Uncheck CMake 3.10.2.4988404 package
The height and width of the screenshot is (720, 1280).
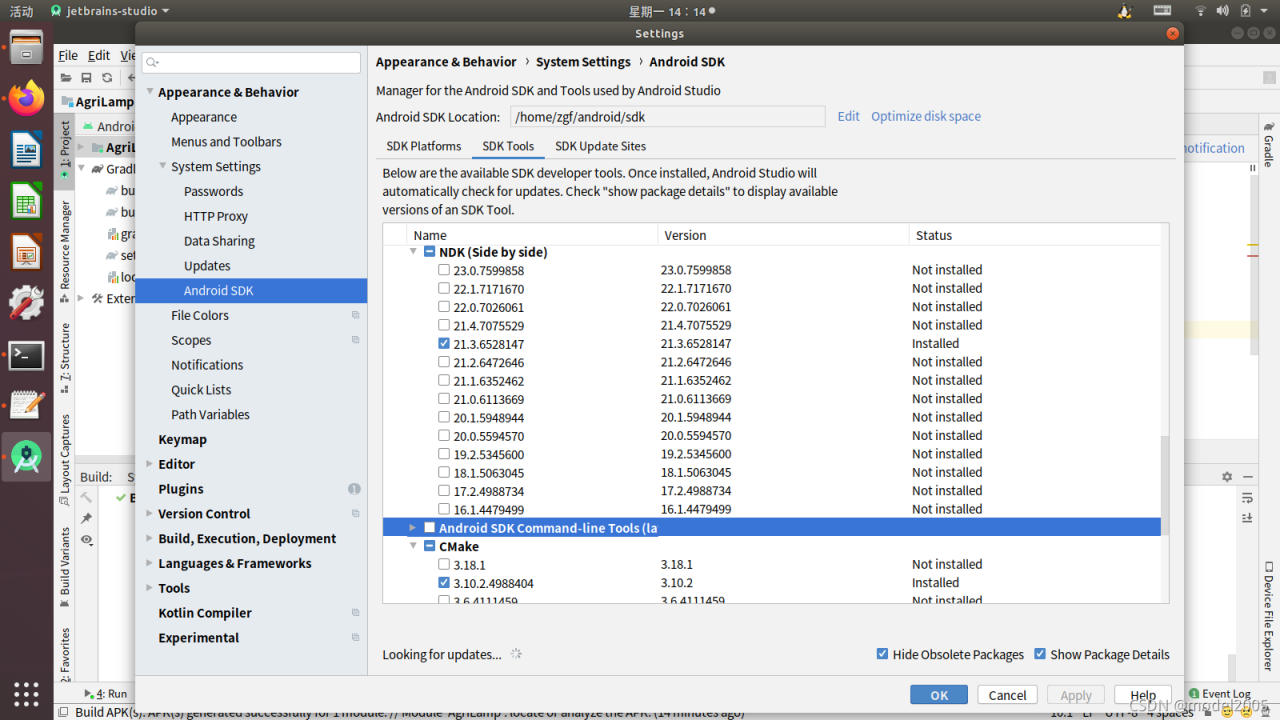[x=444, y=583]
